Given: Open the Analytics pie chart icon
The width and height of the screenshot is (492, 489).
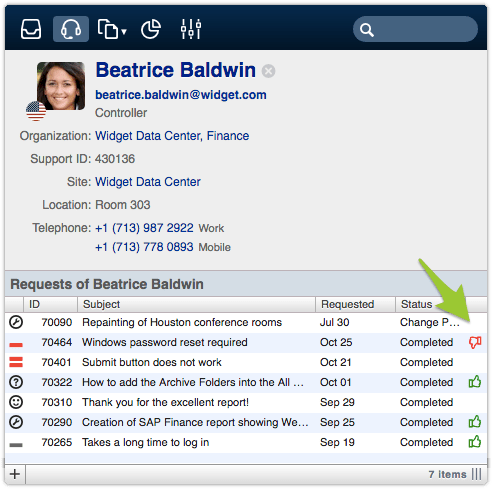Looking at the screenshot, I should coord(150,29).
